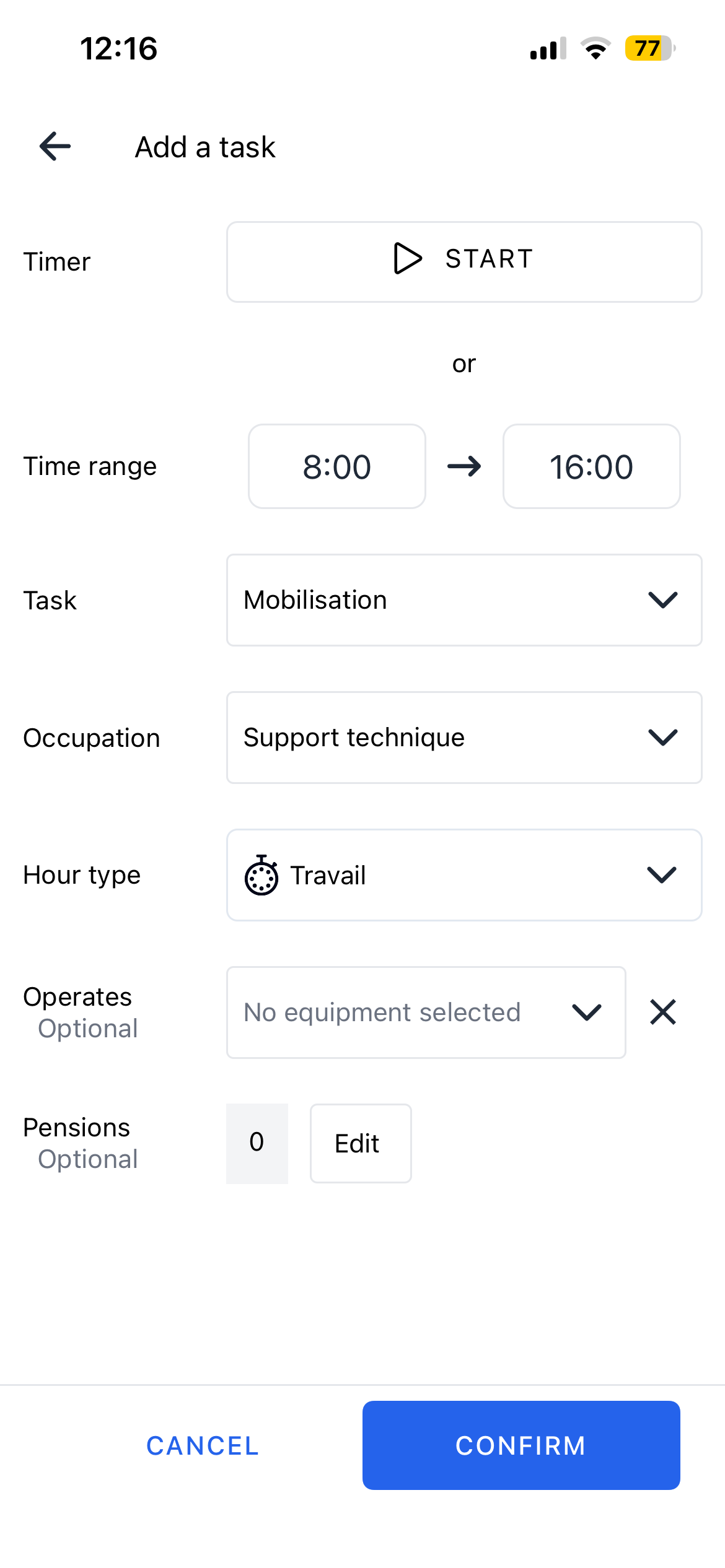Screen dimensions: 725x1568
Task: Click the stopwatch icon beside Travail
Action: click(261, 875)
